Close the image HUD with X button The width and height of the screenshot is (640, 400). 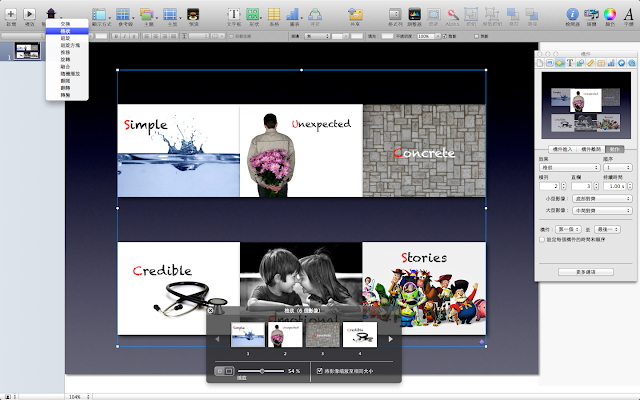(210, 311)
